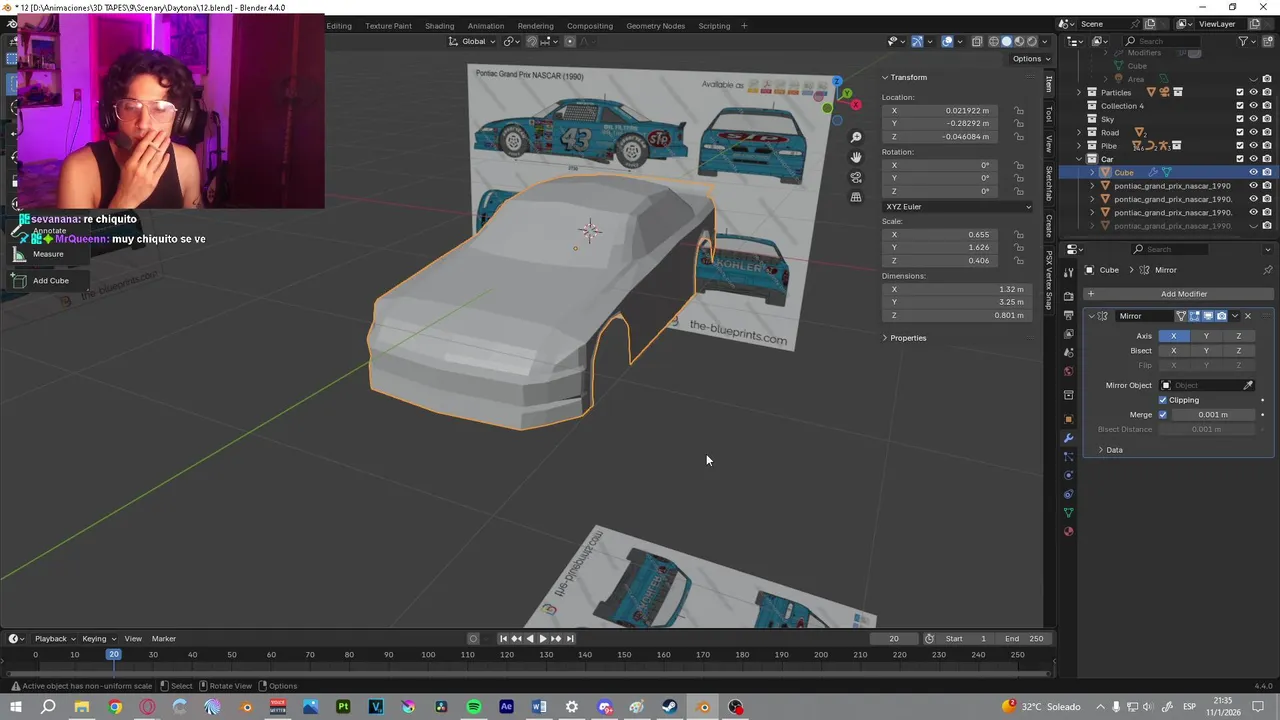This screenshot has width=1280, height=720.
Task: Remove the Mirror modifier with X icon
Action: tap(1248, 316)
